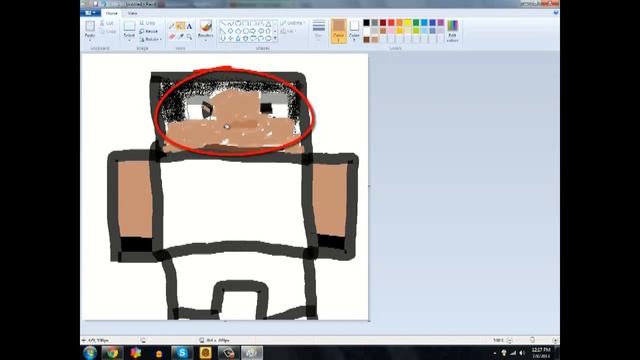Click the volume speaker tray icon
The image size is (640, 360).
click(x=522, y=353)
